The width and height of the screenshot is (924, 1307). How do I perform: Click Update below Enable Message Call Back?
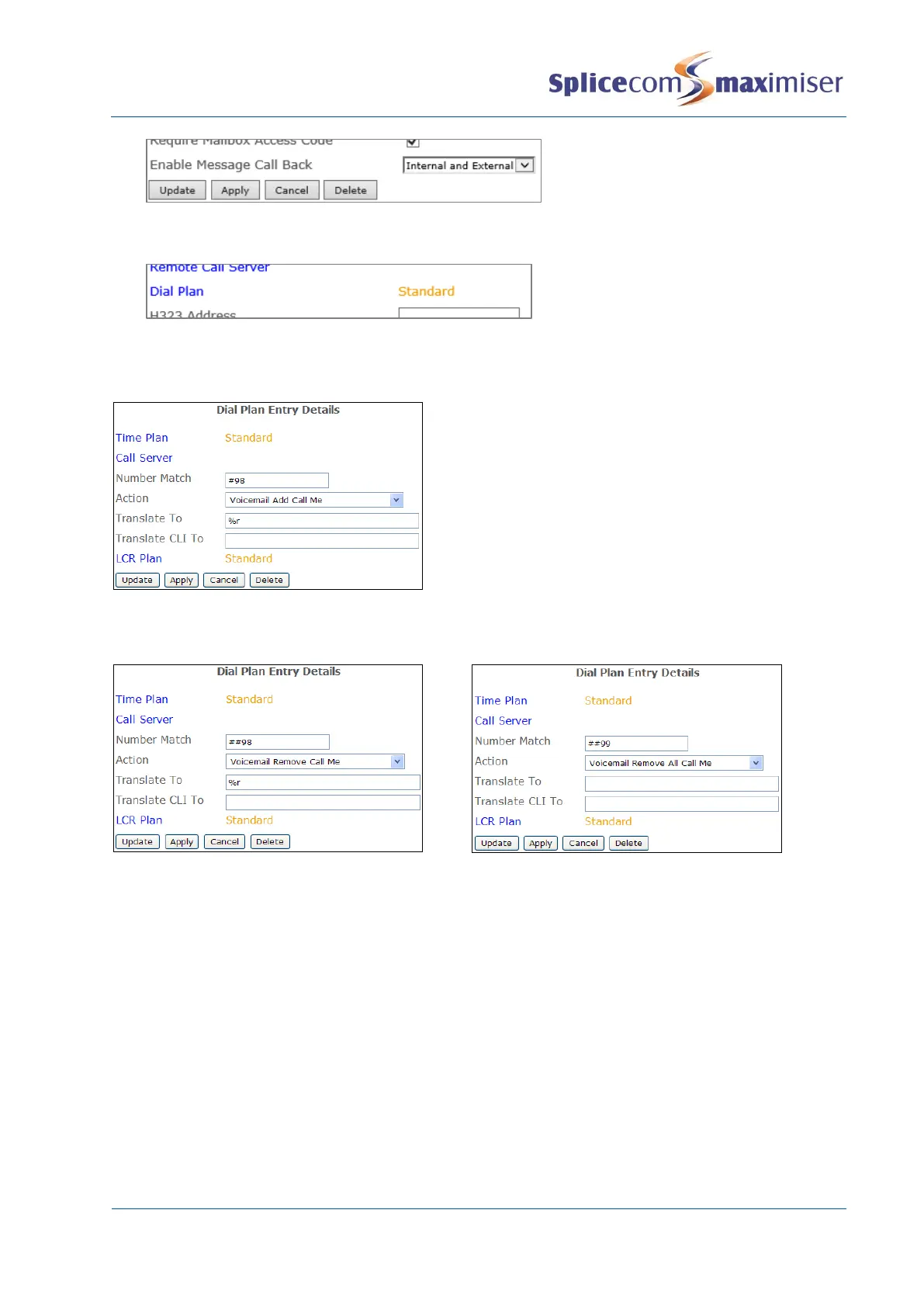tap(178, 190)
